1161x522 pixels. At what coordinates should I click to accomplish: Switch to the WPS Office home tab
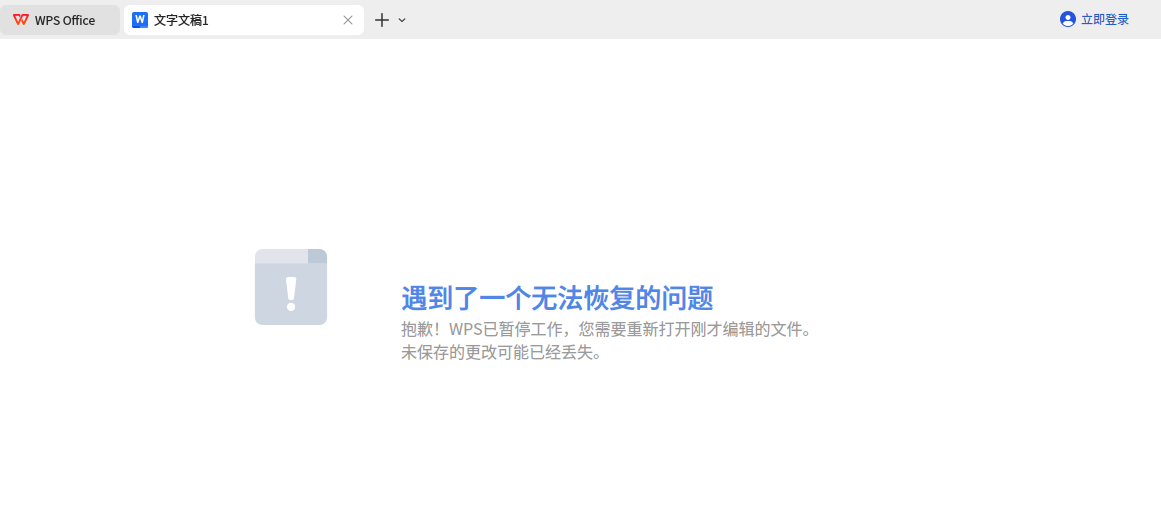tap(60, 20)
